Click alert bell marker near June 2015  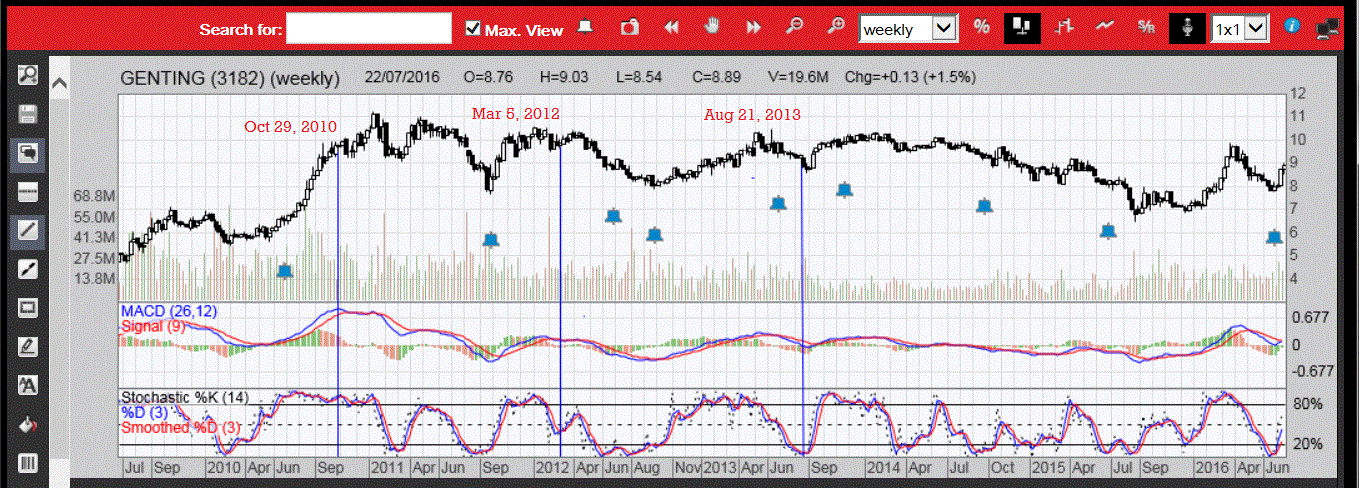pyautogui.click(x=1108, y=231)
